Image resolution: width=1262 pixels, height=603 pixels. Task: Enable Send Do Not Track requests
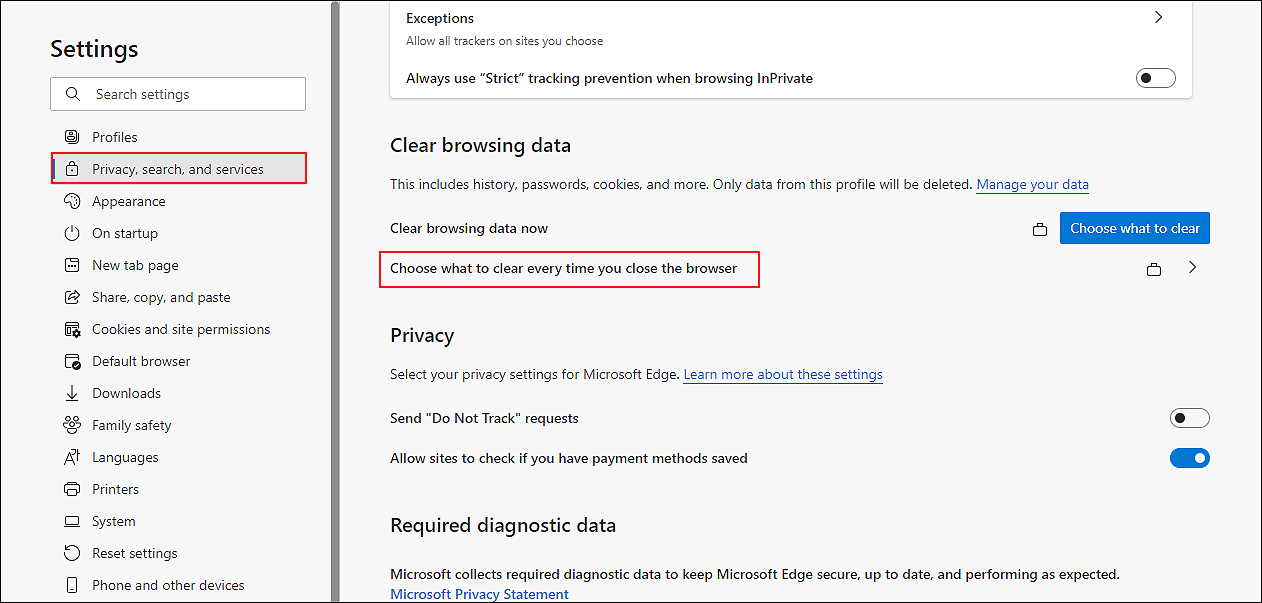tap(1190, 418)
